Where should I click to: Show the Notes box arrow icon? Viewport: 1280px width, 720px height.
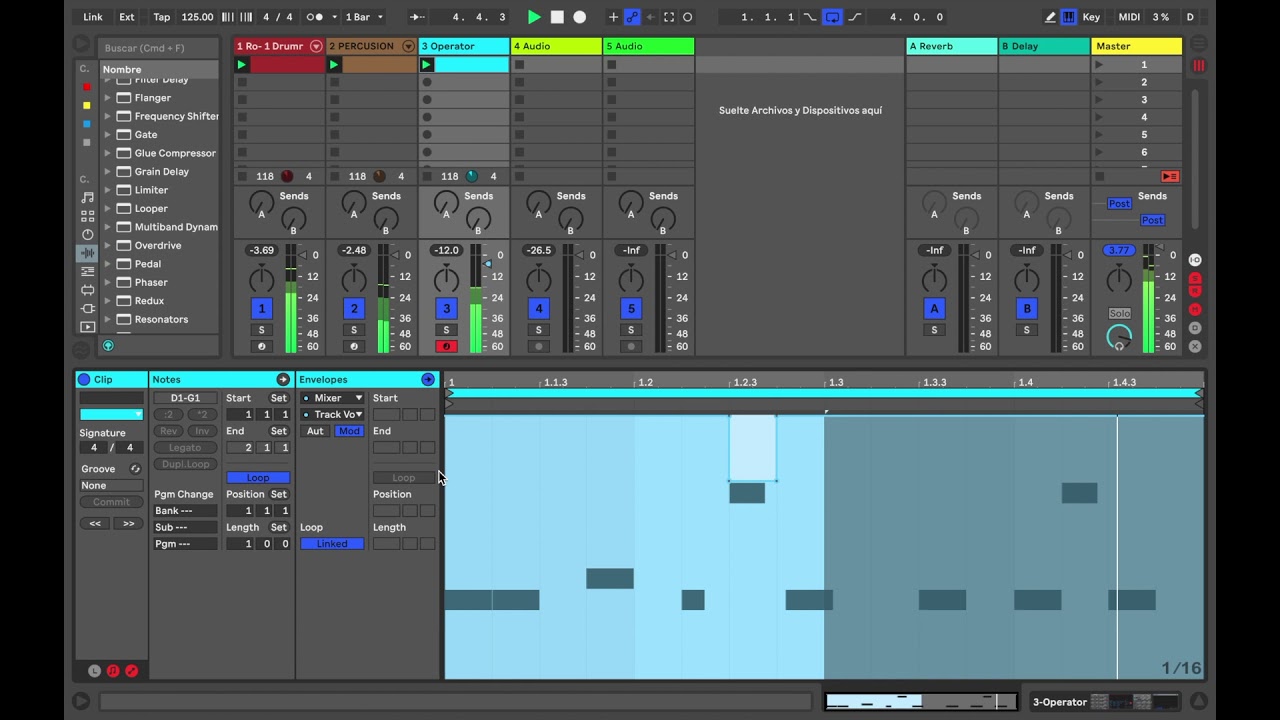click(x=283, y=380)
